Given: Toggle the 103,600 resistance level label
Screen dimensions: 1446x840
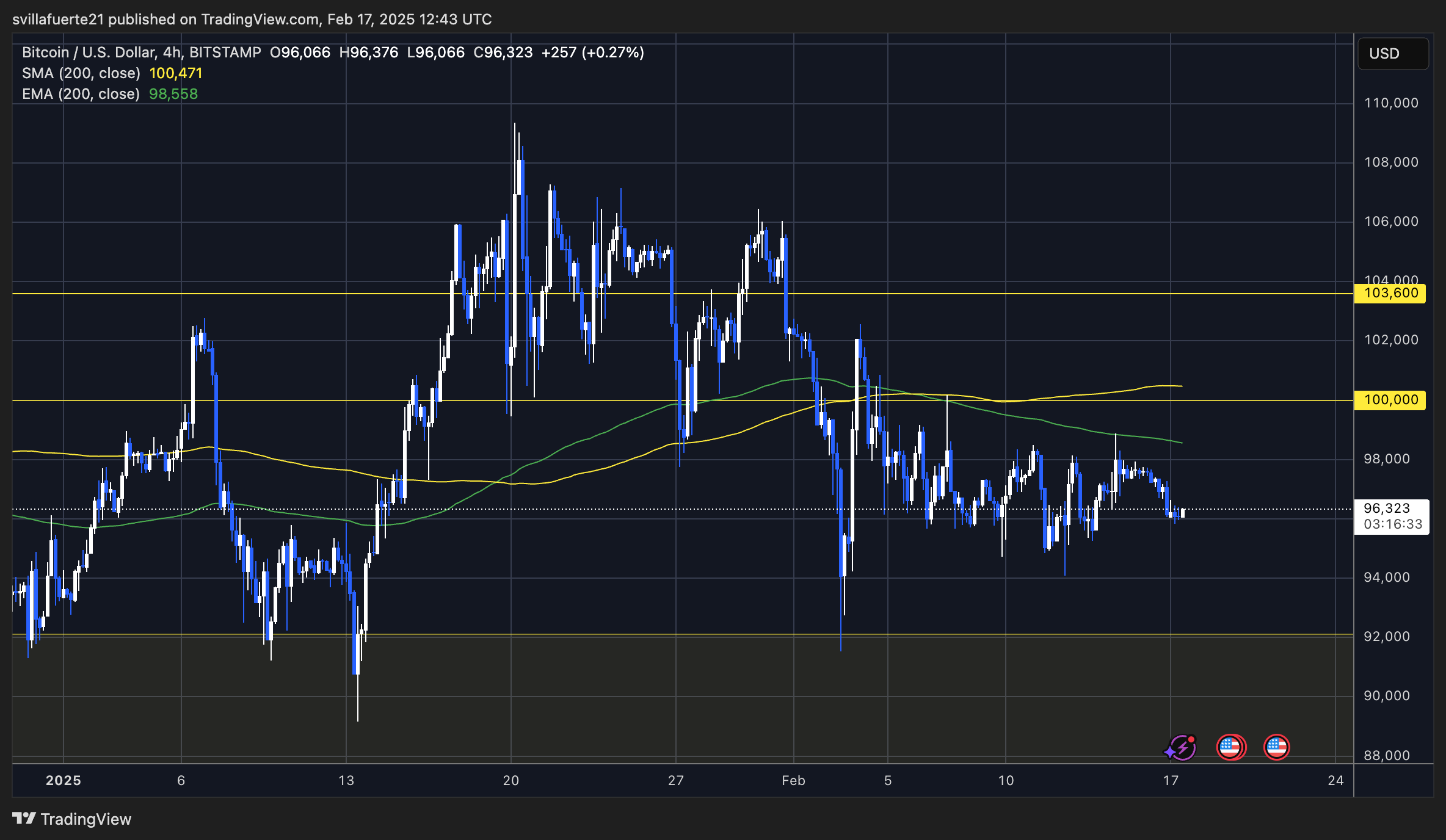Looking at the screenshot, I should pyautogui.click(x=1389, y=293).
